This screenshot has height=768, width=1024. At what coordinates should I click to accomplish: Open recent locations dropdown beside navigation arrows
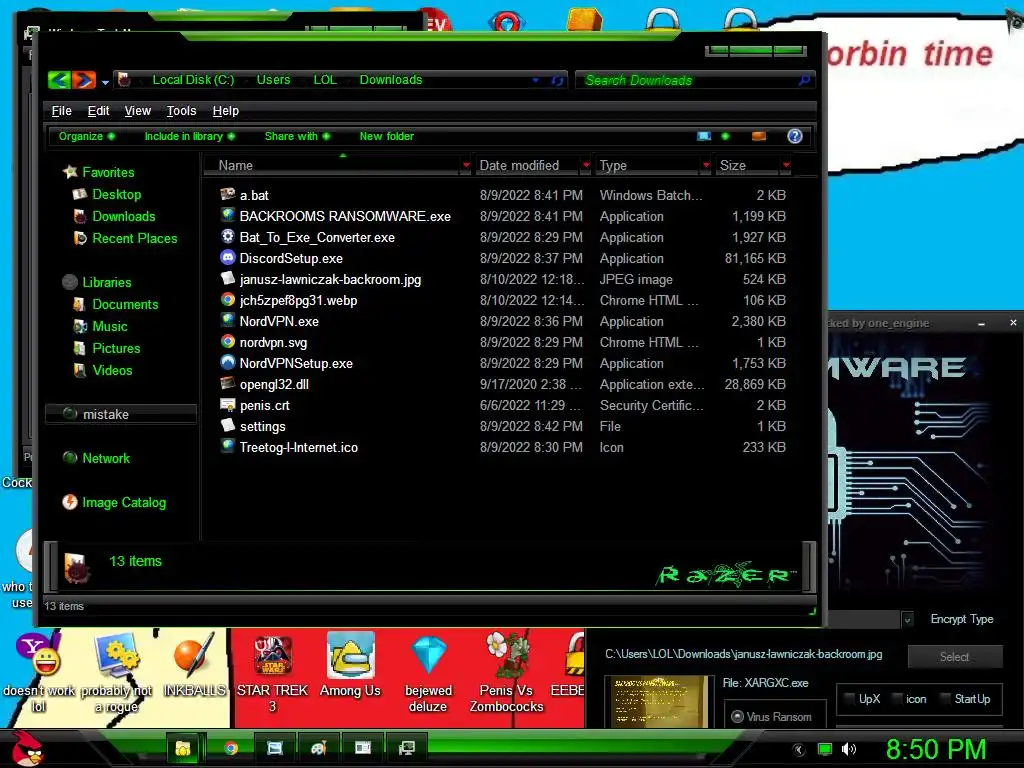(x=105, y=82)
